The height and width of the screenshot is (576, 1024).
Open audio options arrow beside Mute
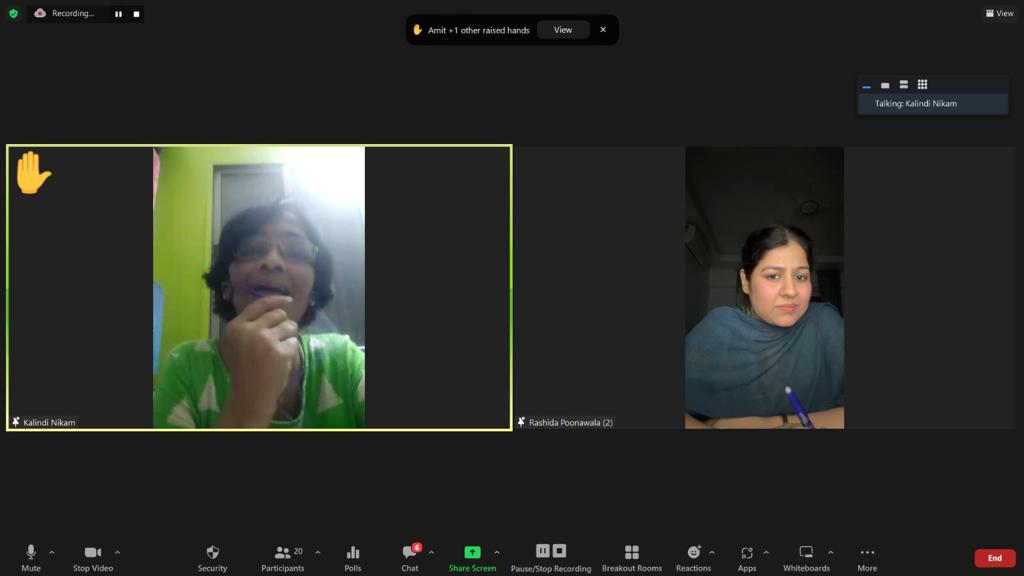(x=52, y=552)
